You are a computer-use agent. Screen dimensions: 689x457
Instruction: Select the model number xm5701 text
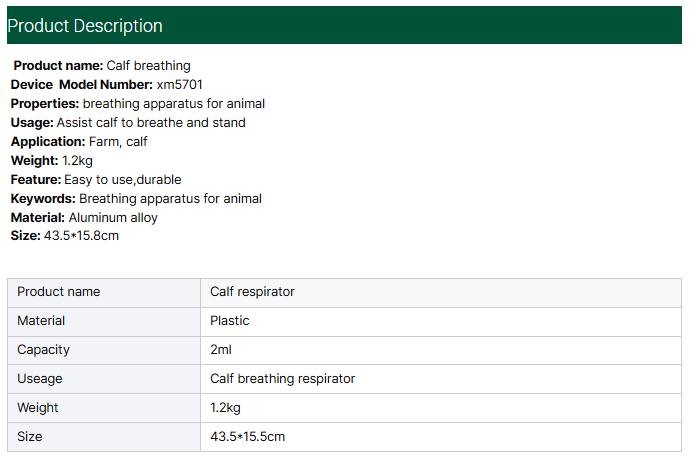click(x=180, y=85)
